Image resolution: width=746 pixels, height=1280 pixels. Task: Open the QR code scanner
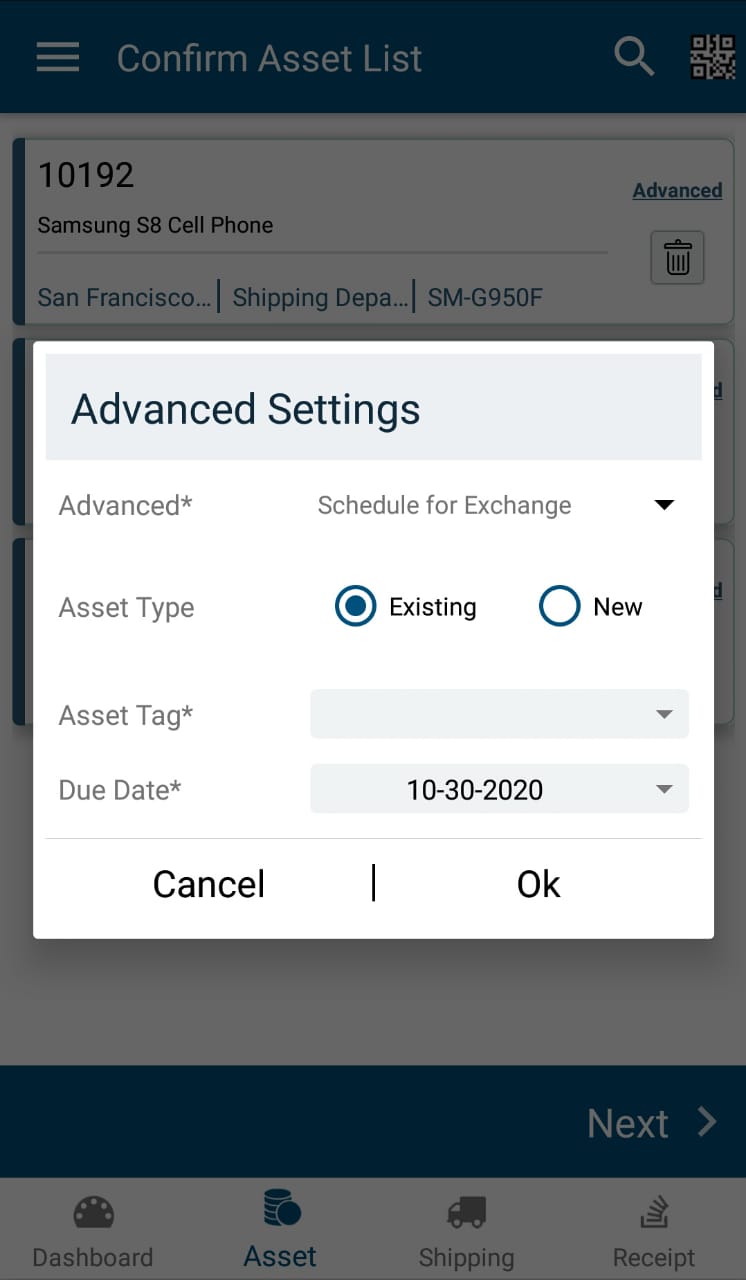click(x=712, y=57)
